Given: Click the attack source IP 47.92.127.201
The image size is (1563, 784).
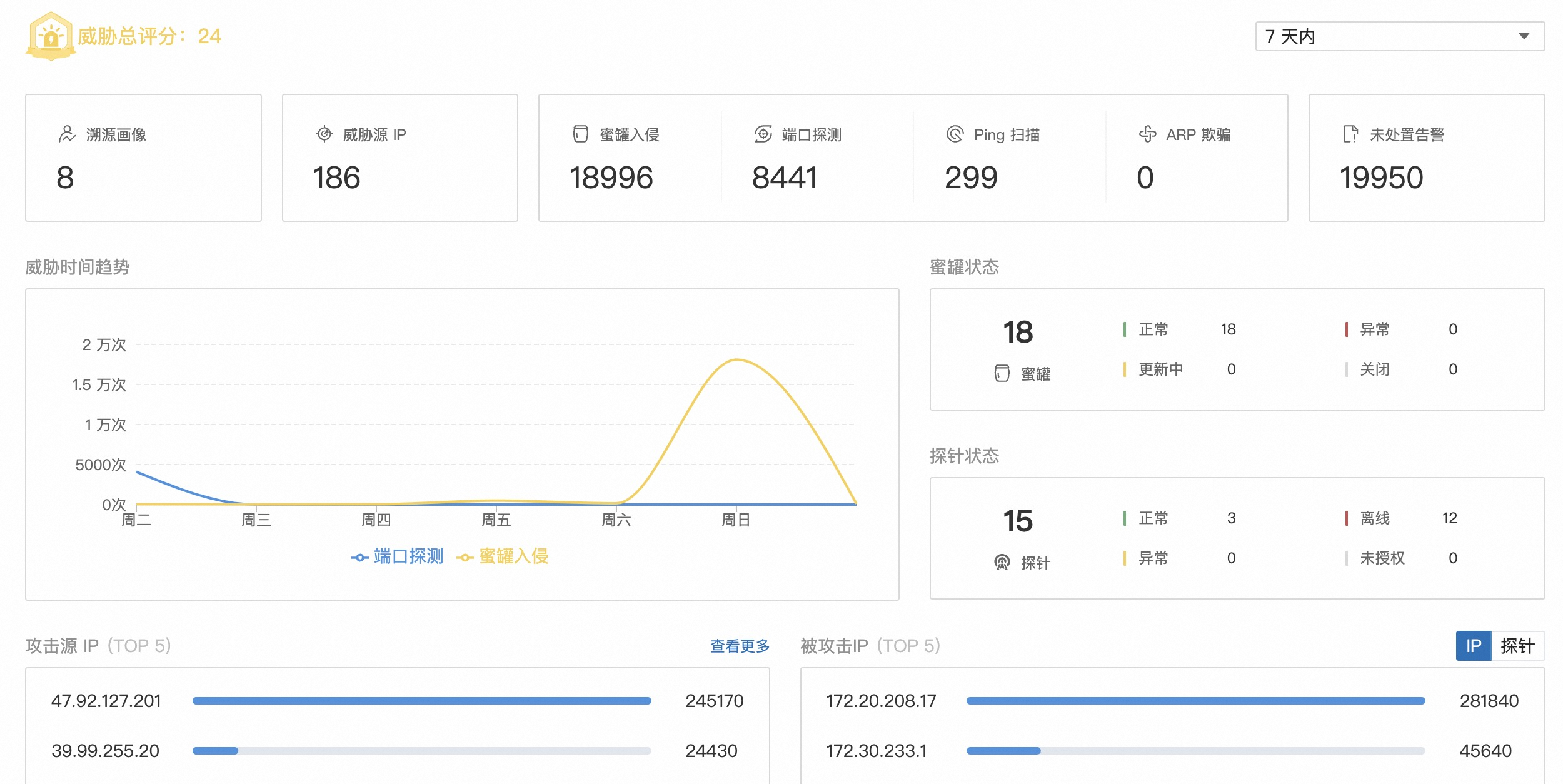Looking at the screenshot, I should pos(106,701).
